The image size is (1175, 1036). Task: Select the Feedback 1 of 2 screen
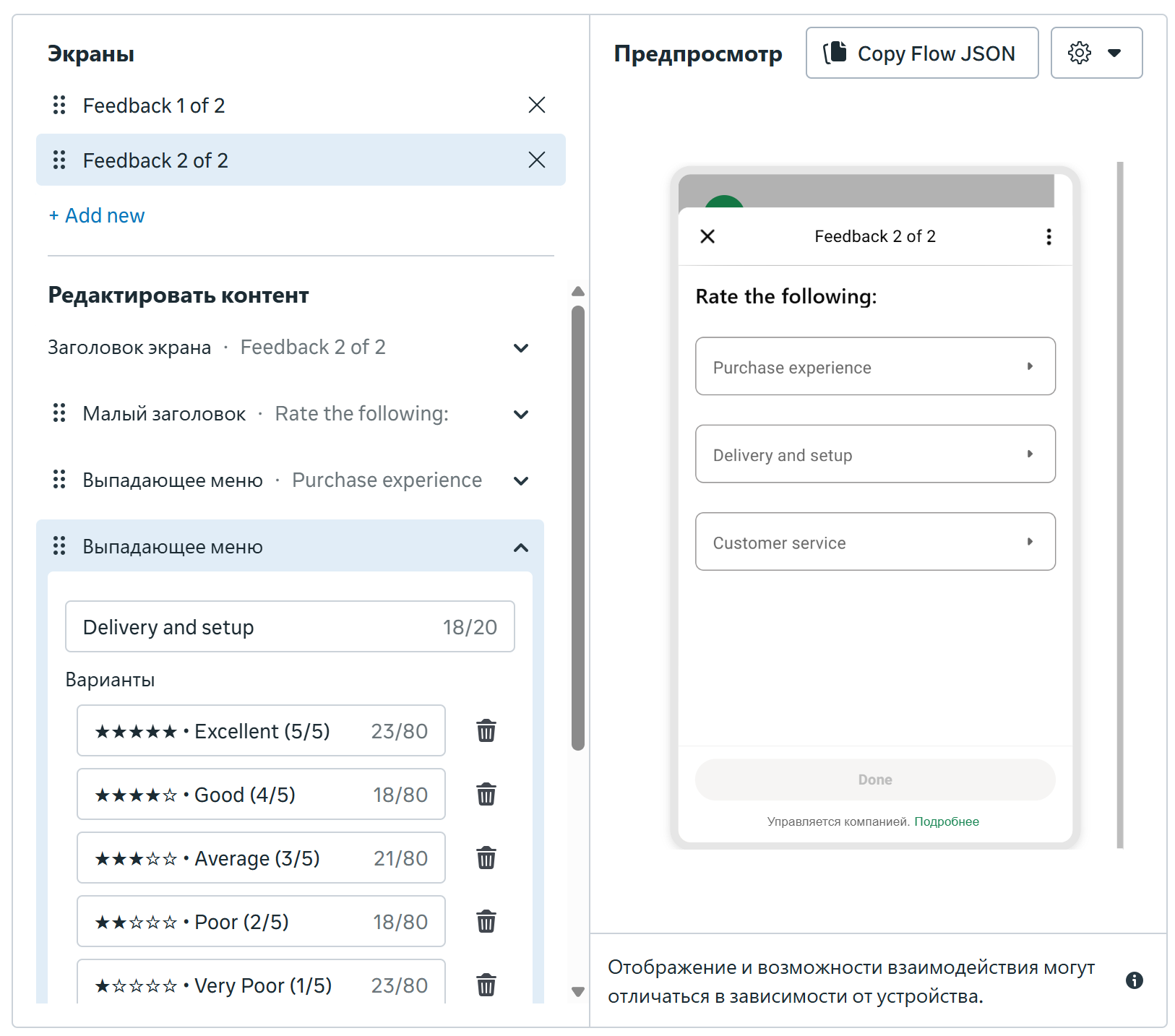pyautogui.click(x=154, y=105)
